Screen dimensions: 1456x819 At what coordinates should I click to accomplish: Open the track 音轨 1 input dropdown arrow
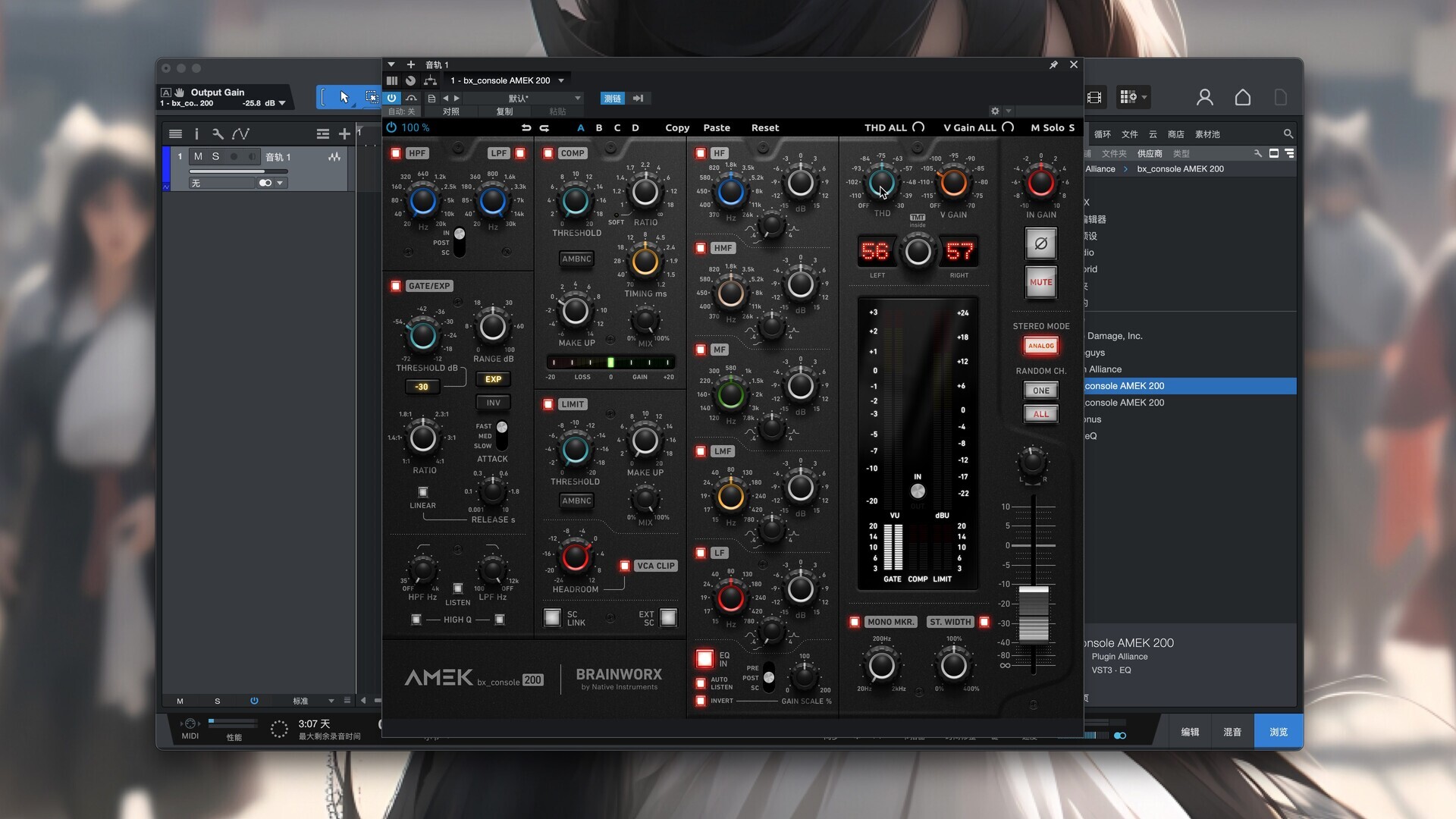(280, 183)
